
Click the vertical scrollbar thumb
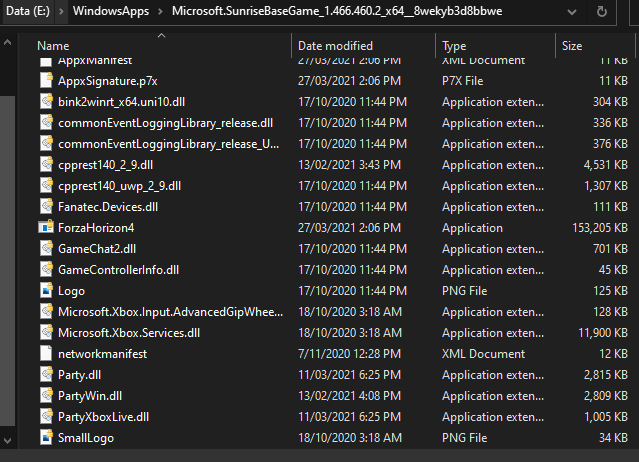(7, 261)
